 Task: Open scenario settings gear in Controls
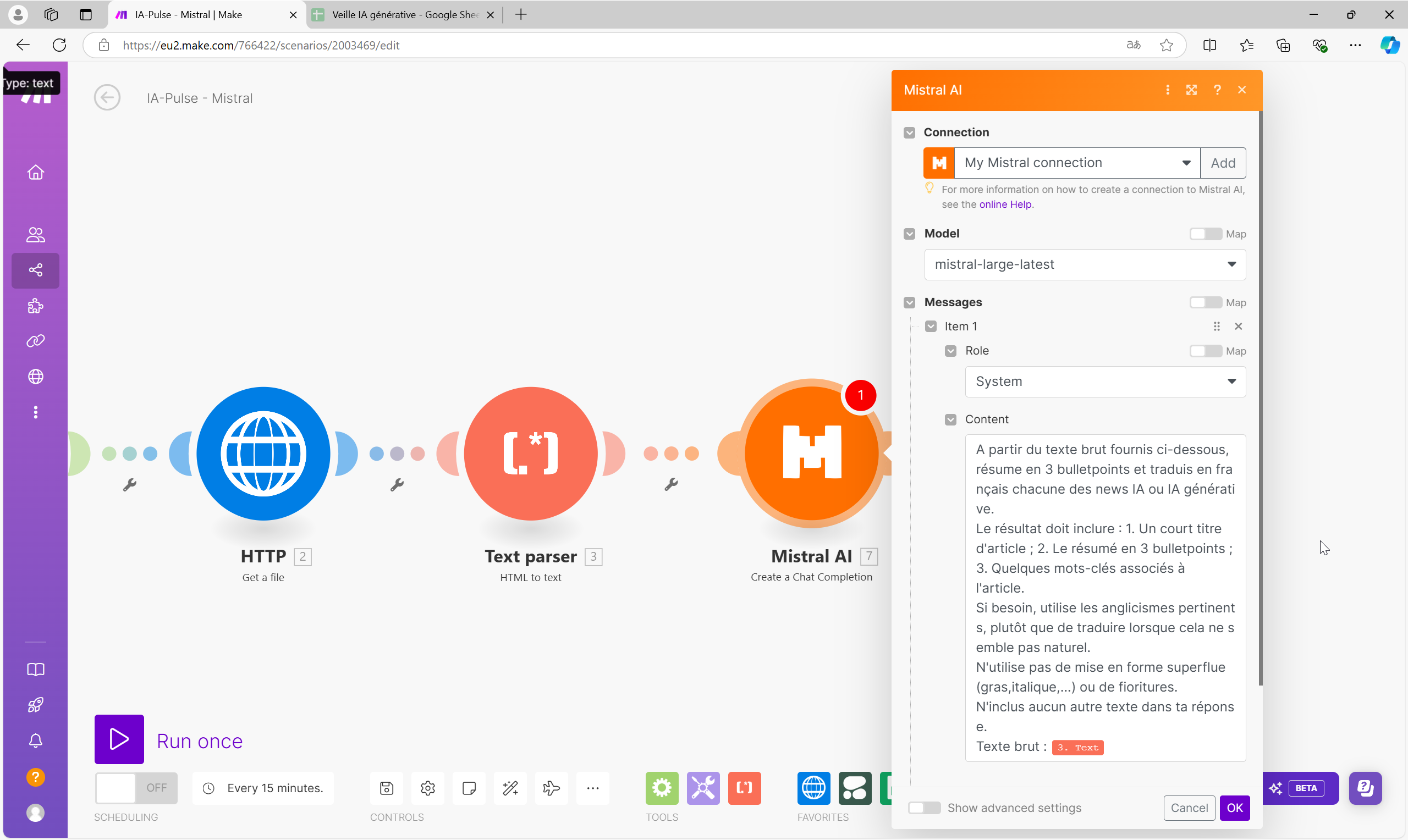pyautogui.click(x=427, y=788)
